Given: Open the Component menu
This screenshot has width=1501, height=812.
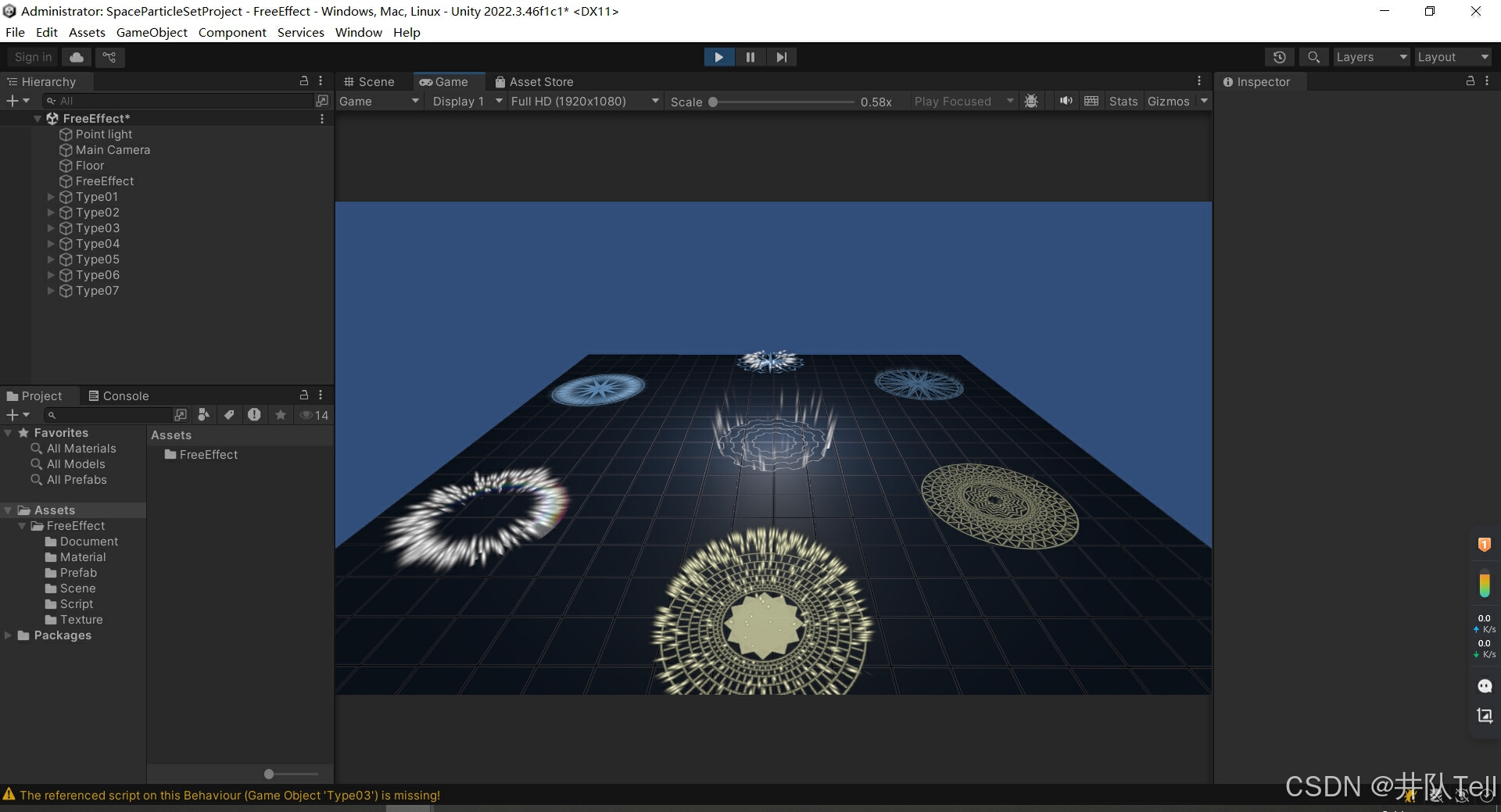Looking at the screenshot, I should point(232,32).
